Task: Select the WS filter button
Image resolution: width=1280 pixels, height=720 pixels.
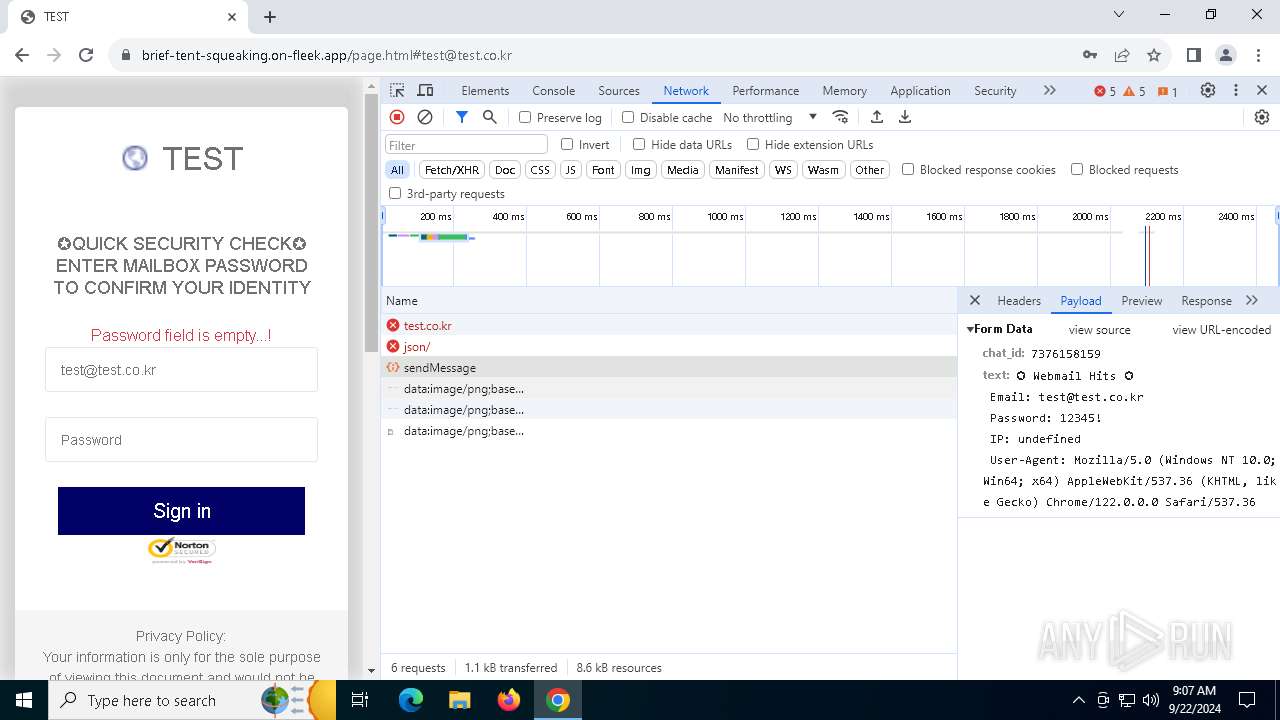Action: tap(783, 170)
